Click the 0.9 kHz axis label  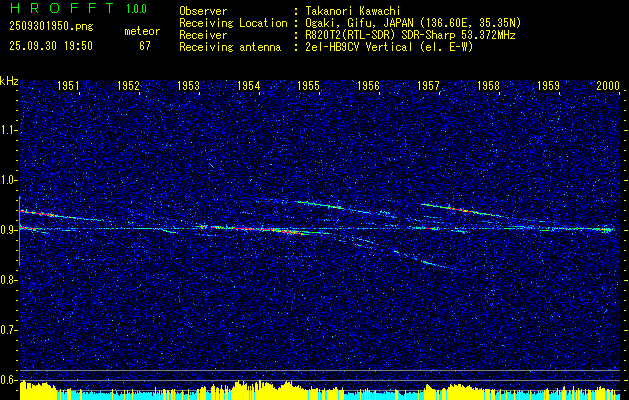click(x=9, y=230)
